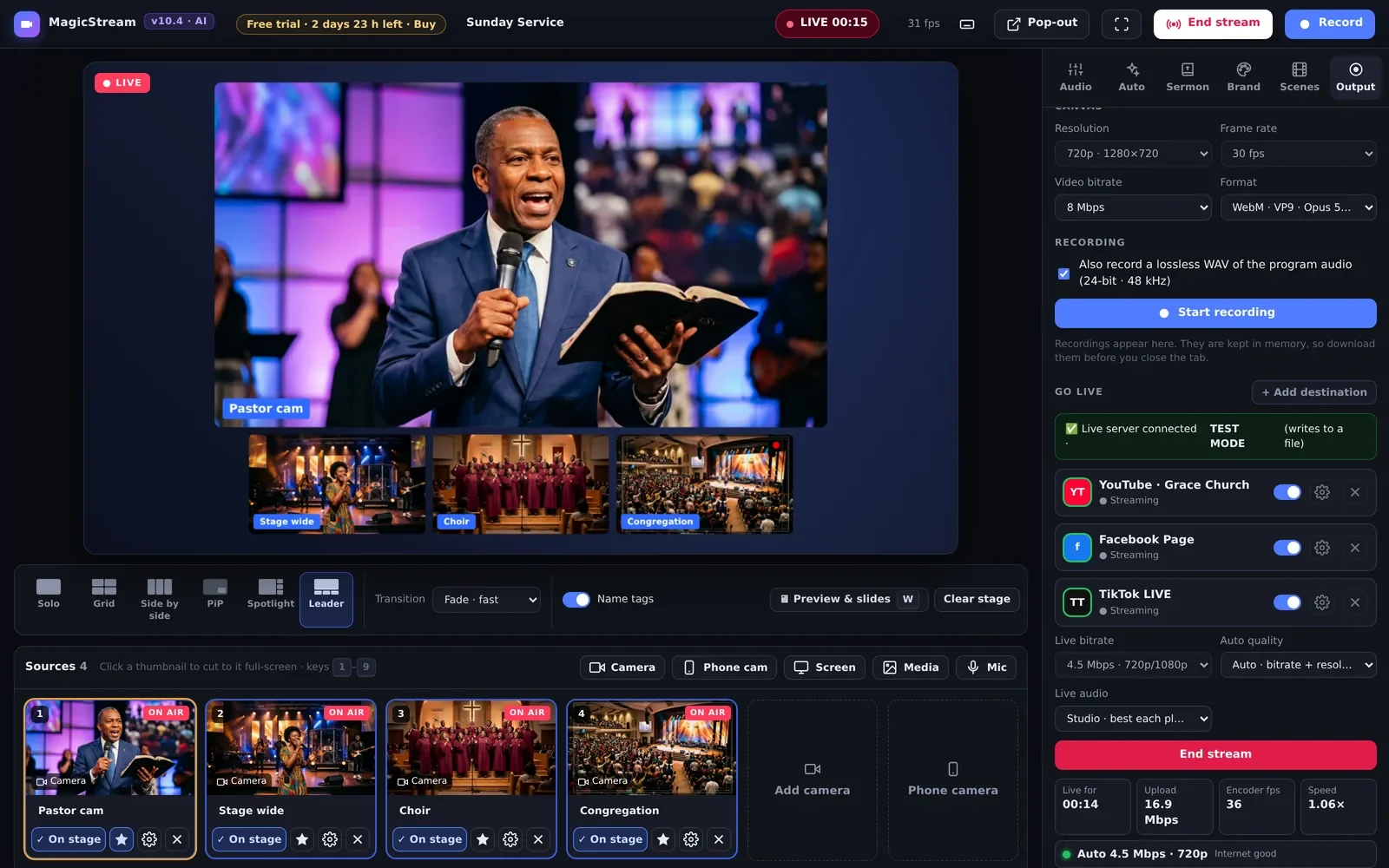Turn off Facebook Page stream toggle
The width and height of the screenshot is (1389, 868).
click(1287, 548)
